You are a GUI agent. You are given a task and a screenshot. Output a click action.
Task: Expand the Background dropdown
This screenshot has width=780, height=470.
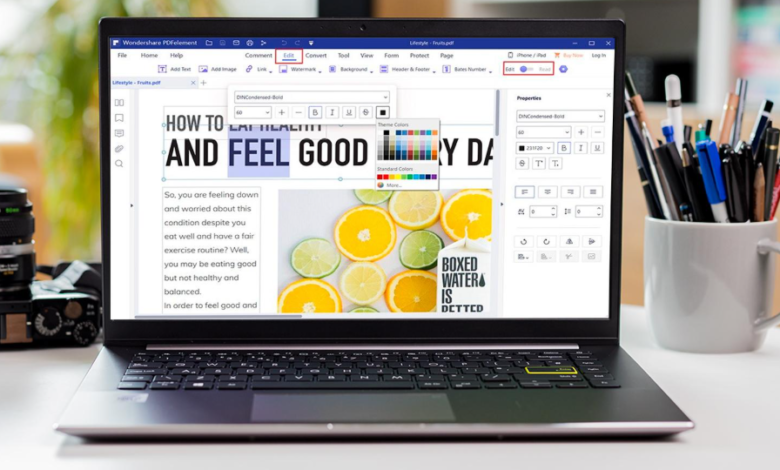coord(371,71)
